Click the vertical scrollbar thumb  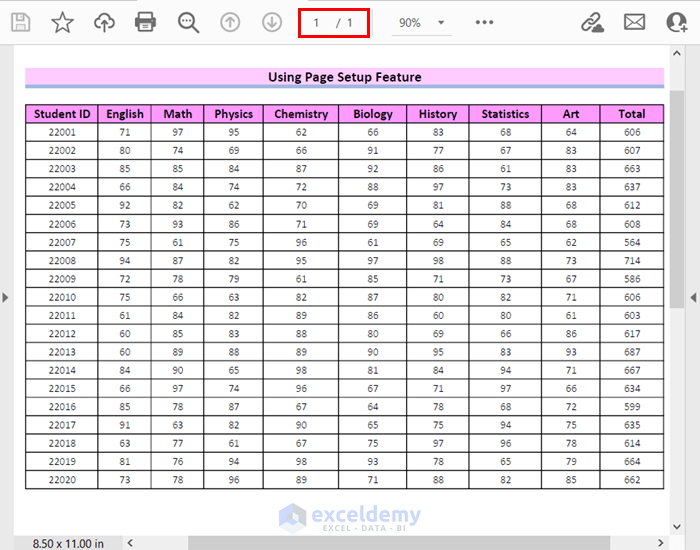click(x=677, y=199)
